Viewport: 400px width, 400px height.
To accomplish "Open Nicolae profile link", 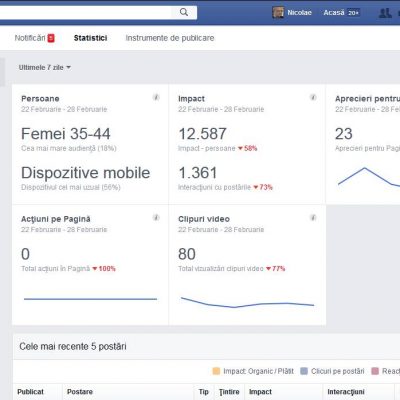I will (299, 13).
